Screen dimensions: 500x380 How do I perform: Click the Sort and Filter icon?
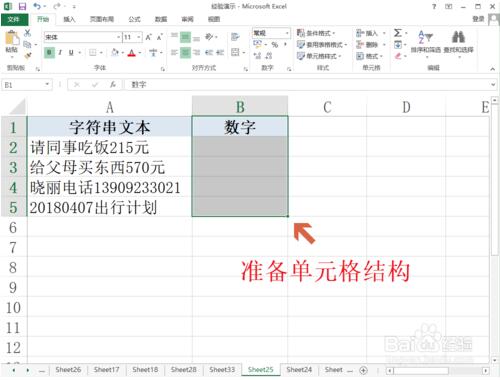tap(425, 37)
